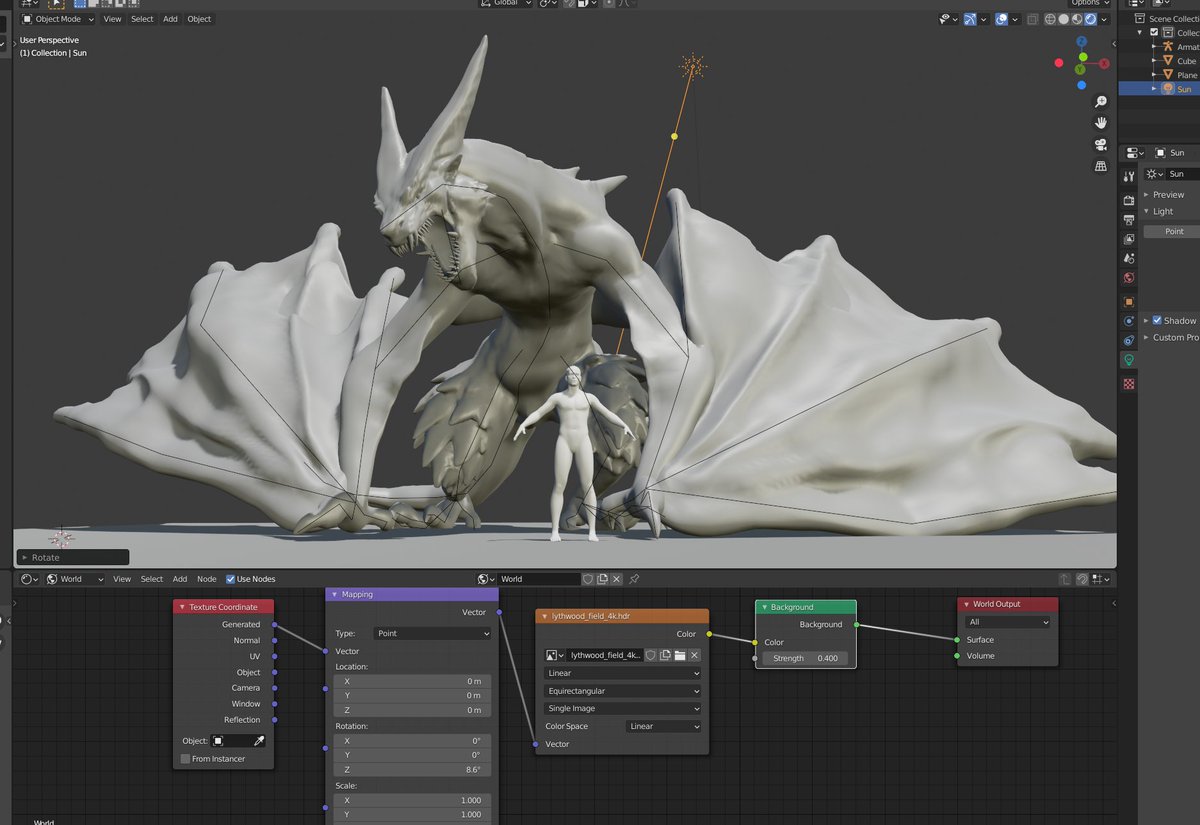1200x825 pixels.
Task: Open the Object Data light properties tab
Action: 1129,361
